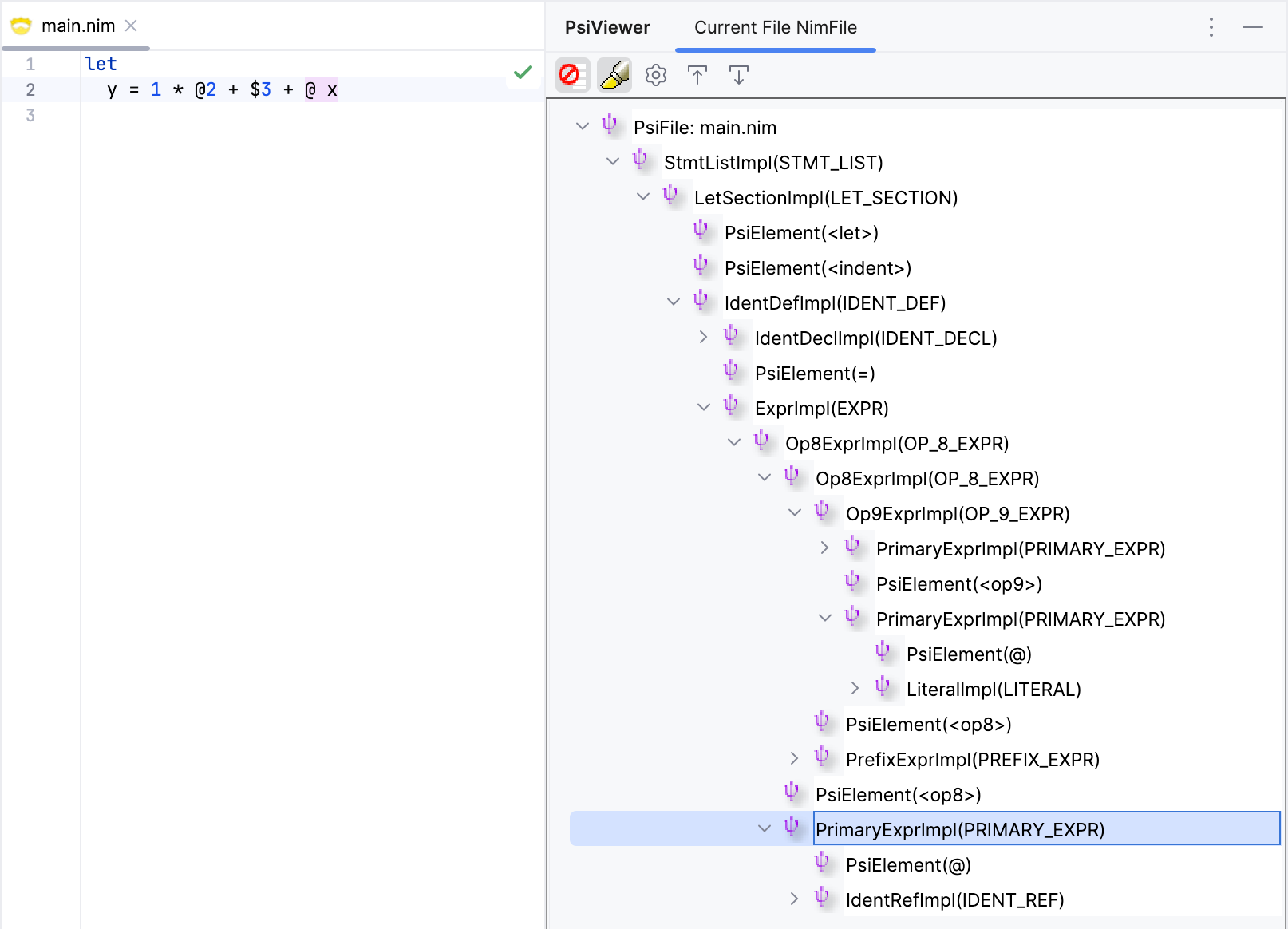
Task: Select IdentRefImpl(IDENT_REF) row text
Action: coord(955,900)
